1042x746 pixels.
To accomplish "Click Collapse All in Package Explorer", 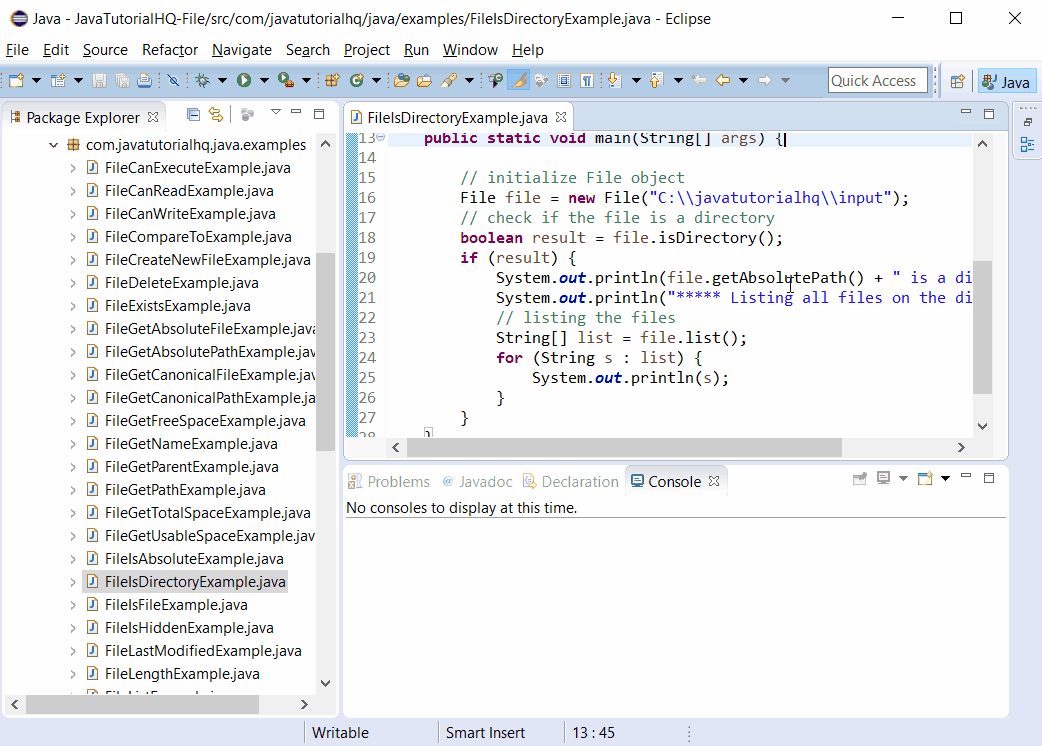I will [x=193, y=115].
